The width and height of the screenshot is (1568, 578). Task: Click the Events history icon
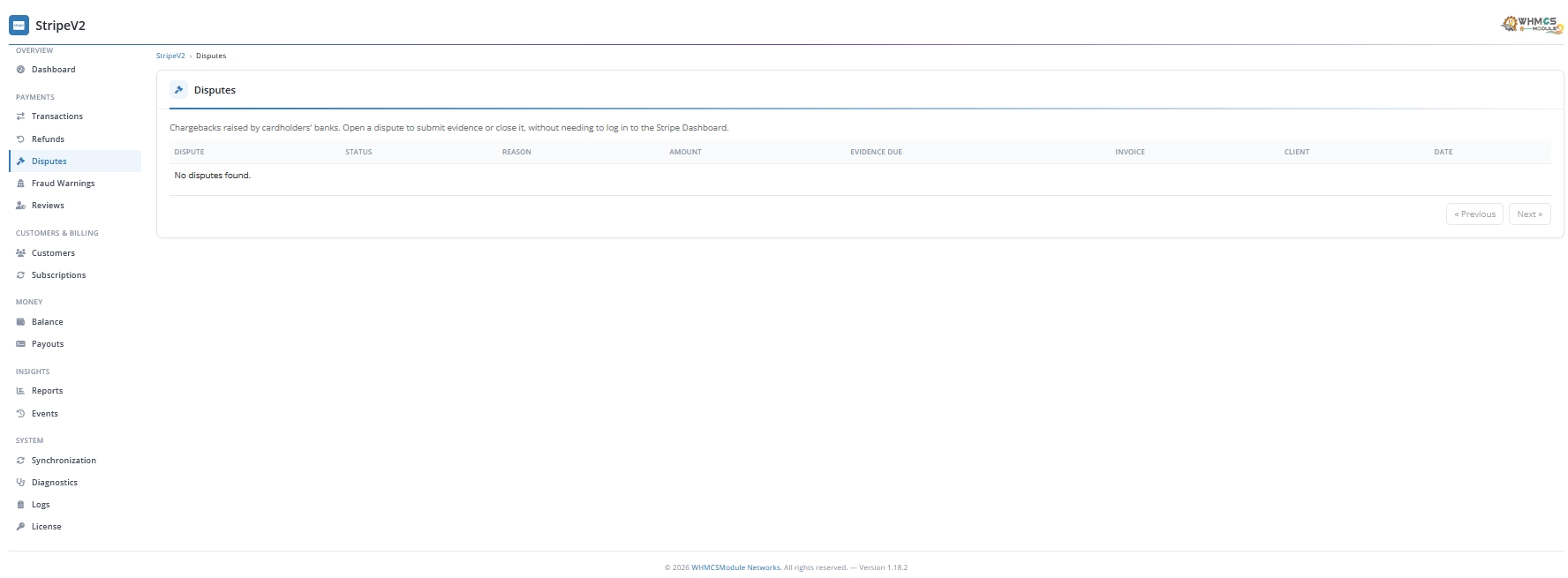pyautogui.click(x=21, y=414)
